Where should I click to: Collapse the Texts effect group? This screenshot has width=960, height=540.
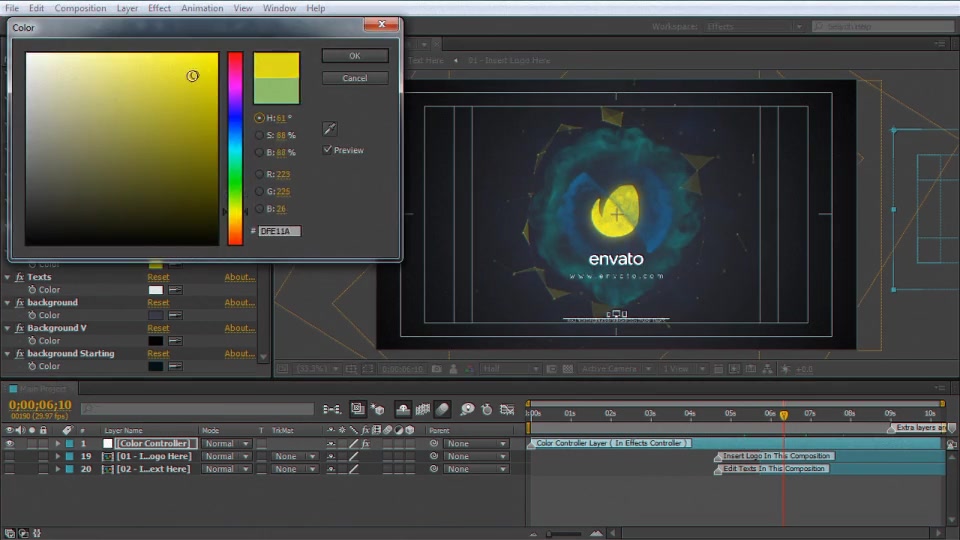(7, 277)
